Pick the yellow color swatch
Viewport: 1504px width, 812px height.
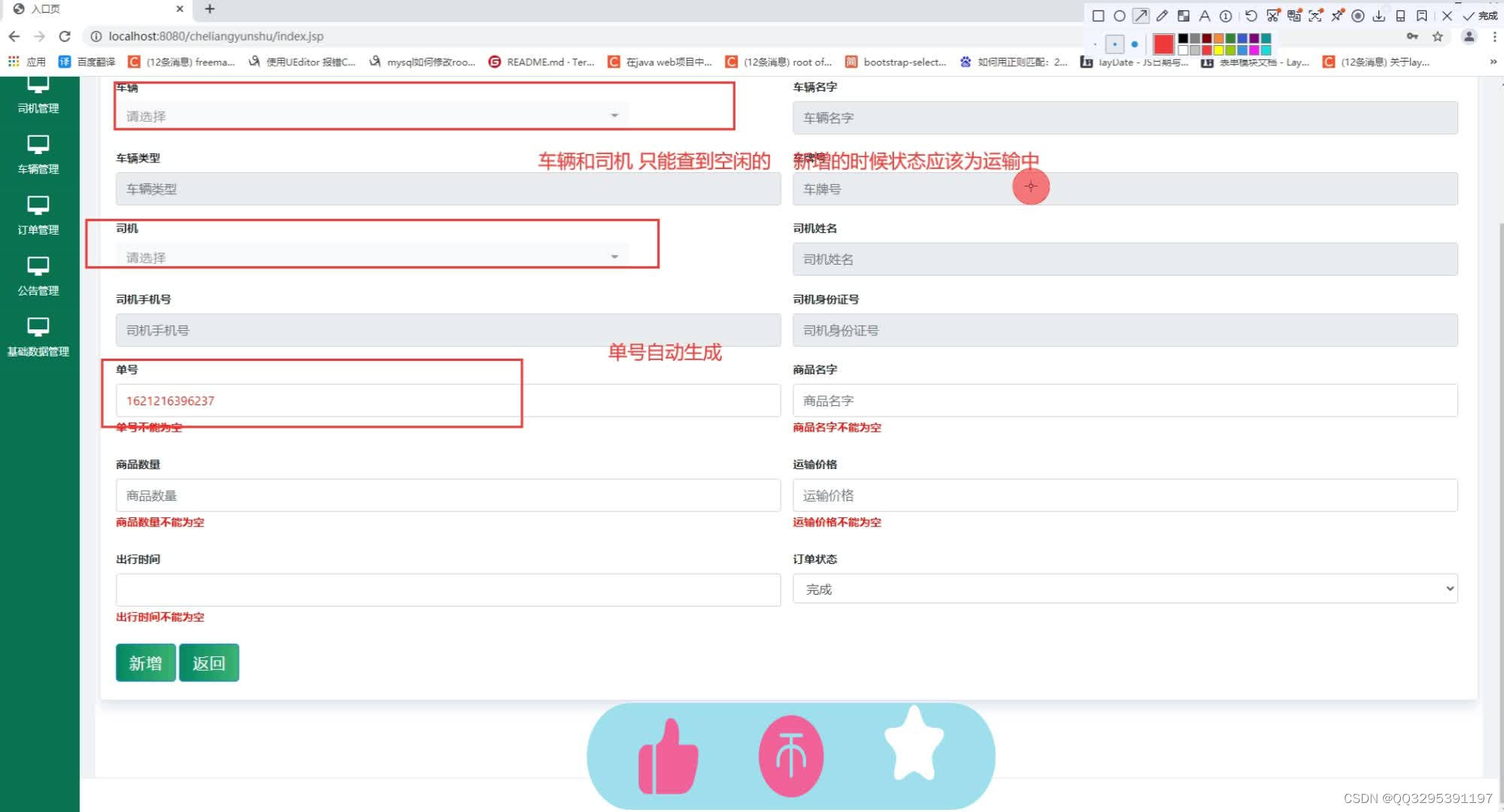tap(1219, 50)
